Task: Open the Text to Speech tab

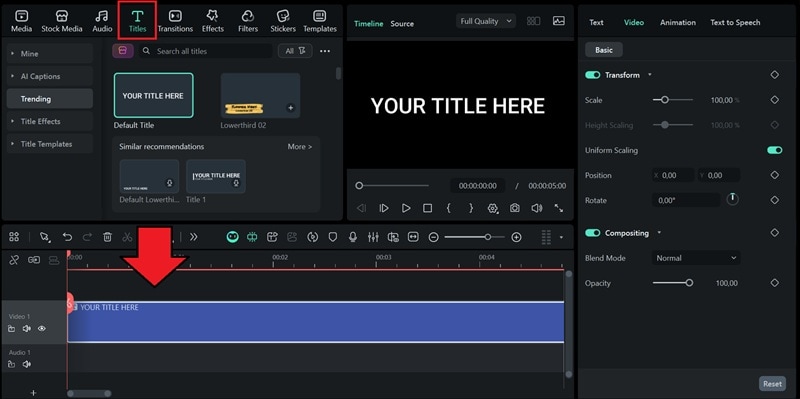Action: [735, 22]
